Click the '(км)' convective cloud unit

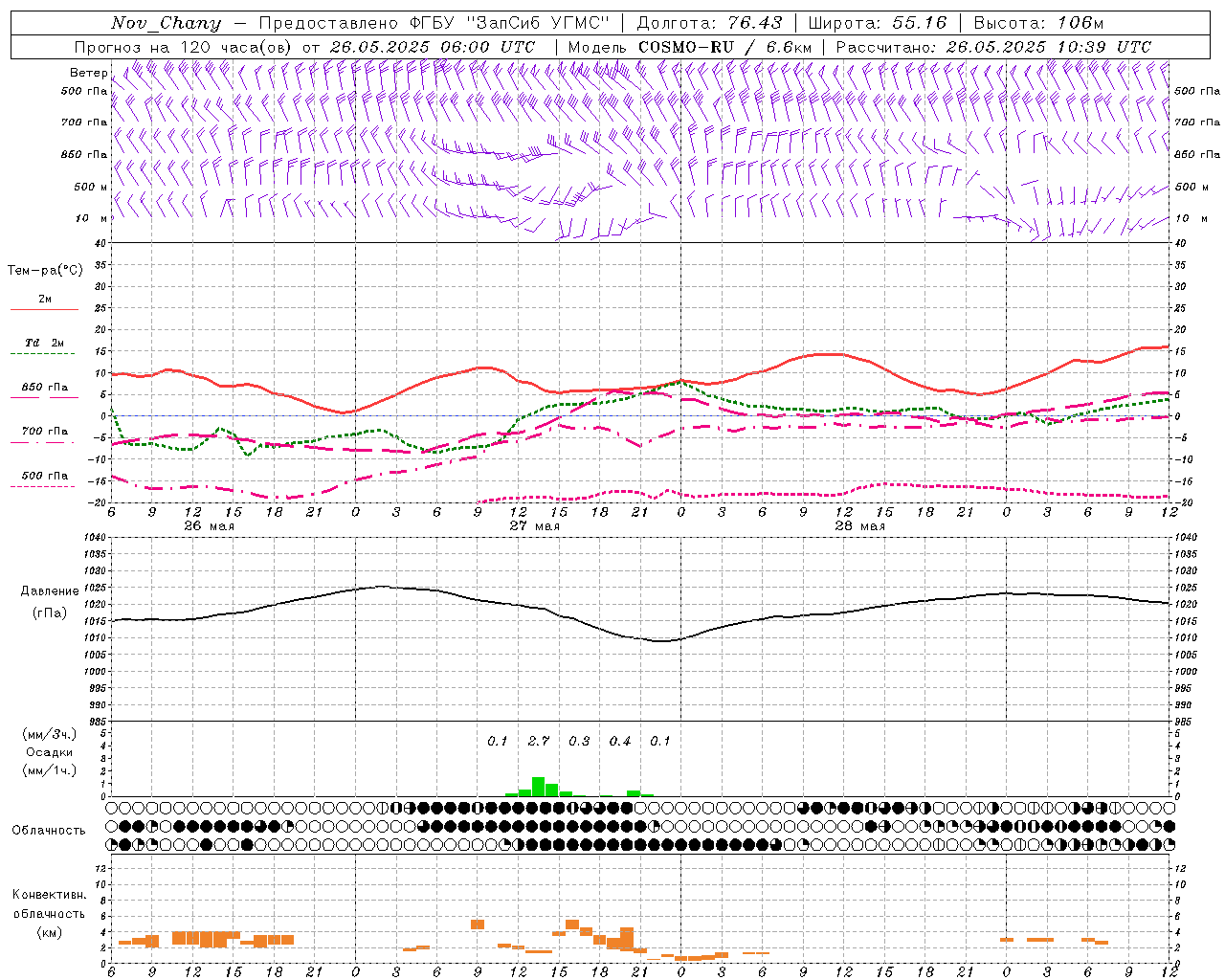coord(49,932)
